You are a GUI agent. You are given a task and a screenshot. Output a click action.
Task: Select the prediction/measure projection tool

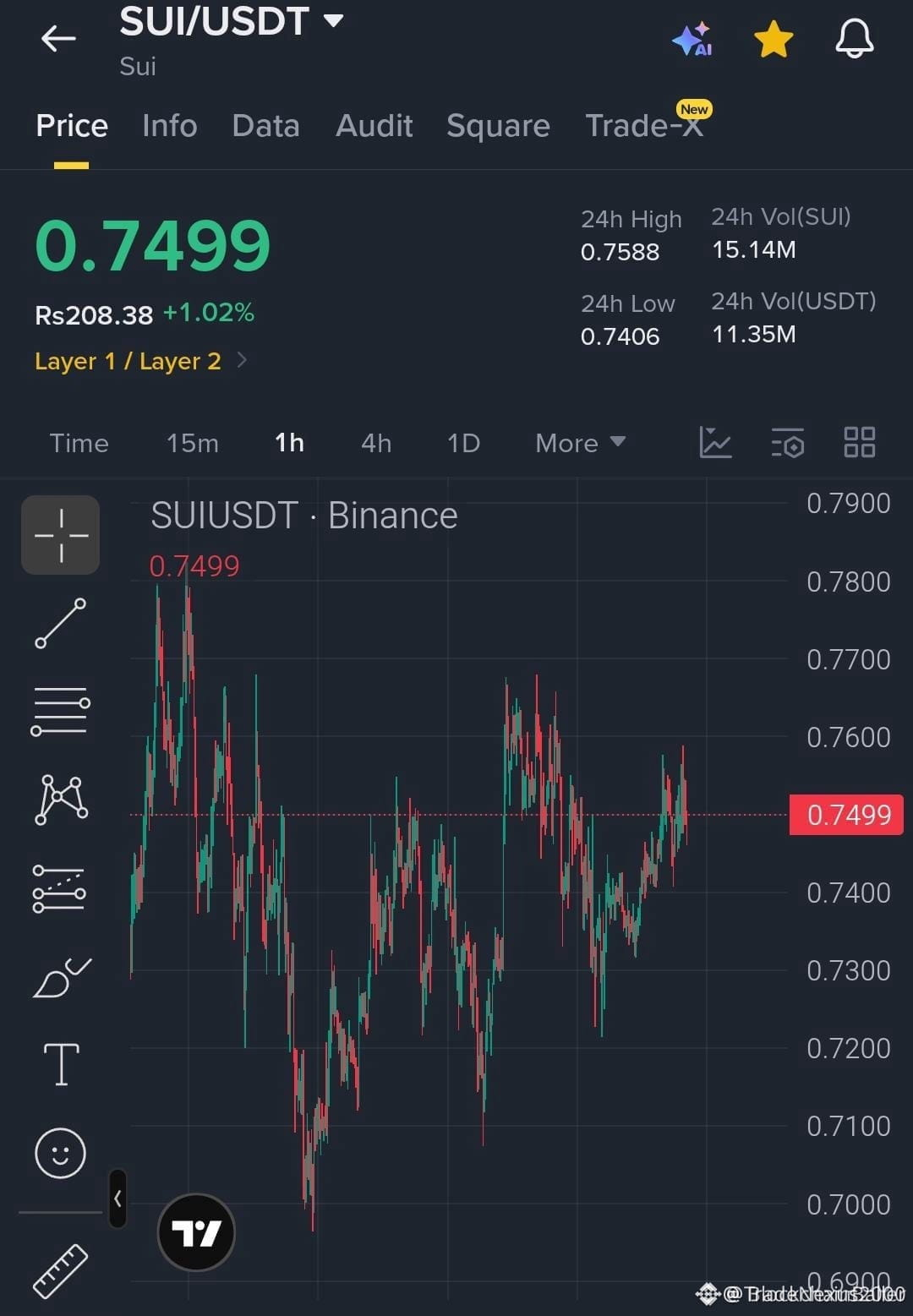pyautogui.click(x=59, y=889)
